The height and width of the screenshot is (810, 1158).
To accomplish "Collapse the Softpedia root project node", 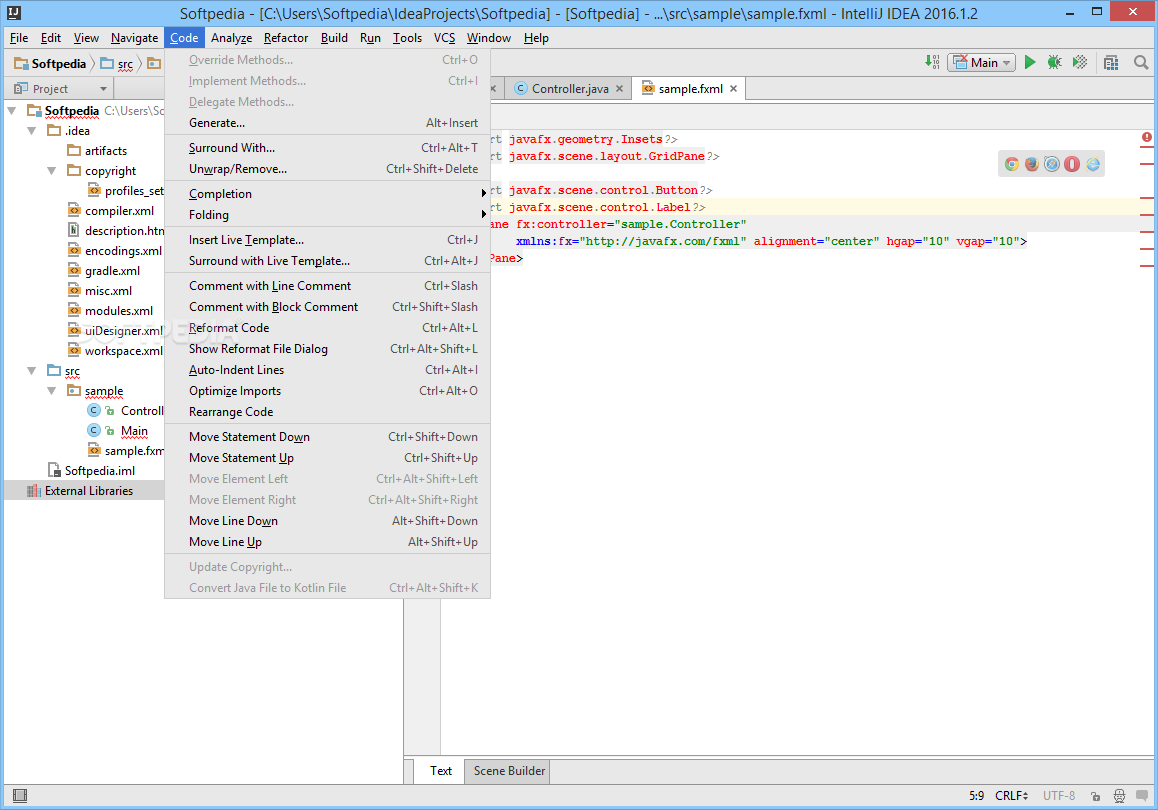I will (x=12, y=111).
